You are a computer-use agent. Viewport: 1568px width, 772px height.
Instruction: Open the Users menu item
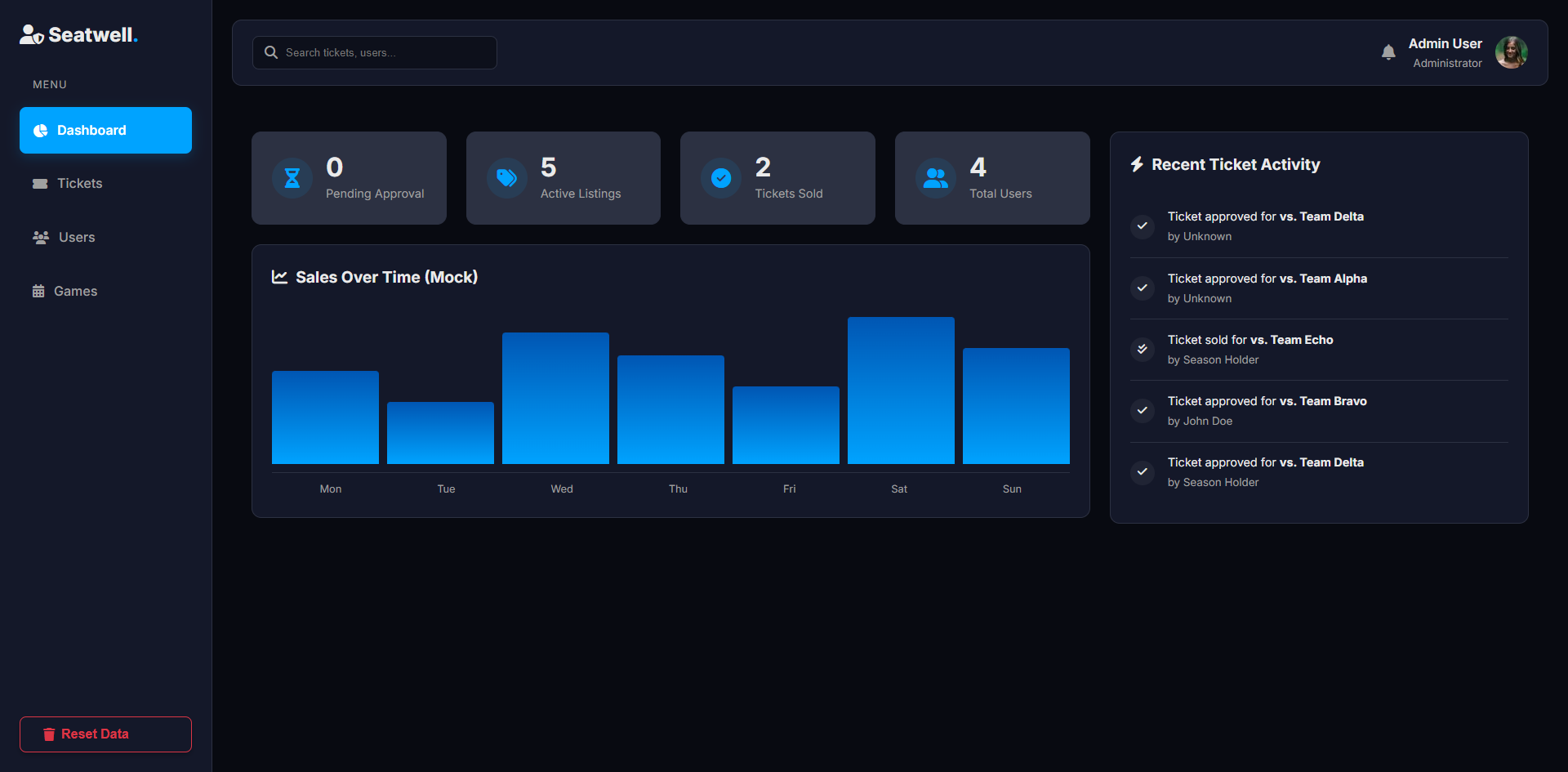point(105,238)
